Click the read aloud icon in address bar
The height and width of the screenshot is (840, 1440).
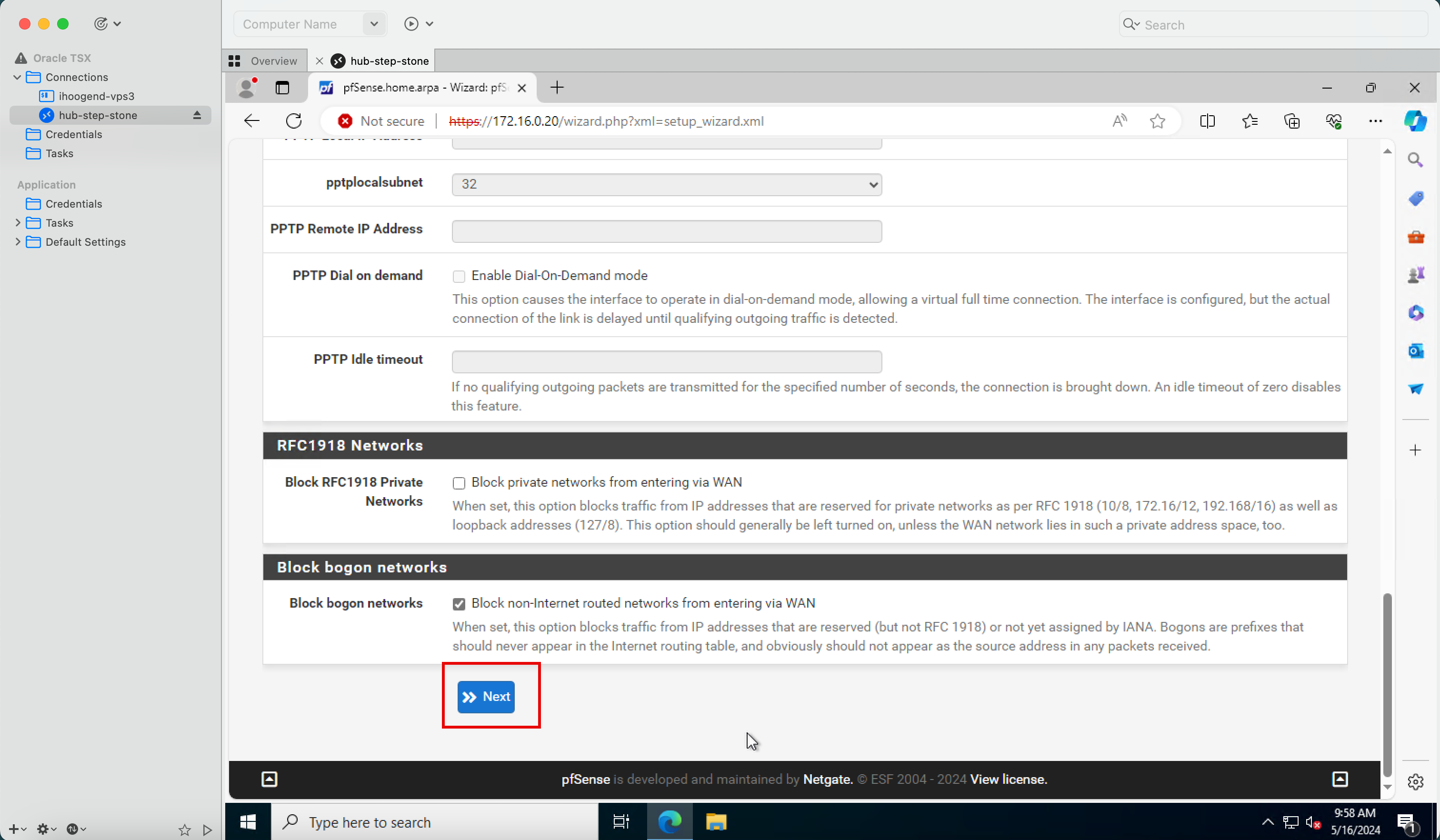(x=1120, y=120)
